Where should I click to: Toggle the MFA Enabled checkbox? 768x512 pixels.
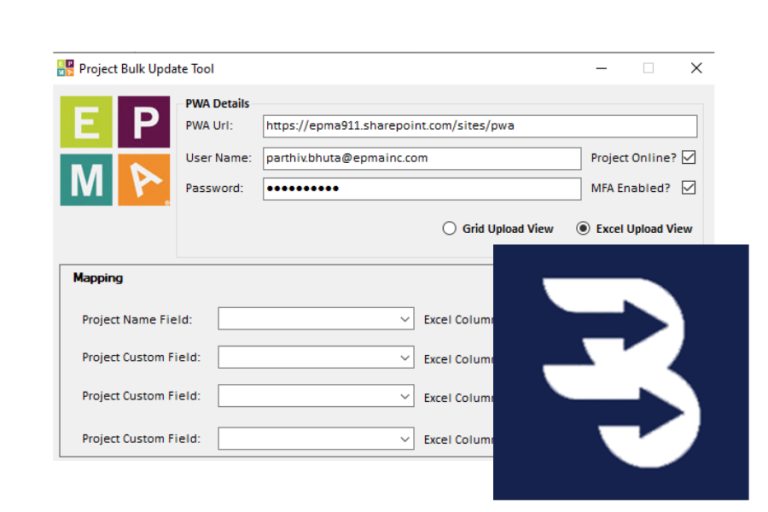coord(689,188)
